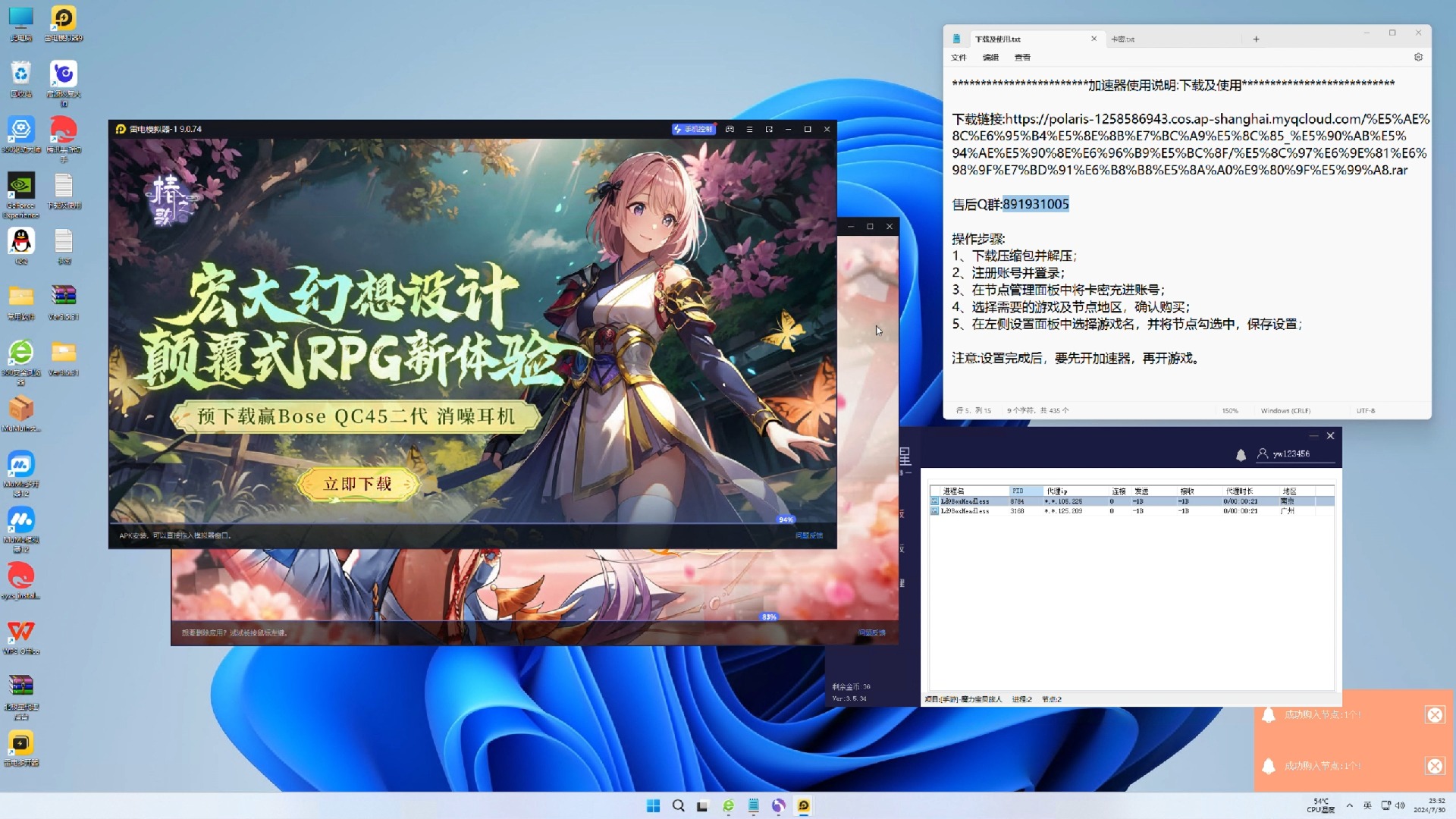The height and width of the screenshot is (819, 1456).
Task: Click the 150% zoom level in Notepad status bar
Action: click(1229, 411)
